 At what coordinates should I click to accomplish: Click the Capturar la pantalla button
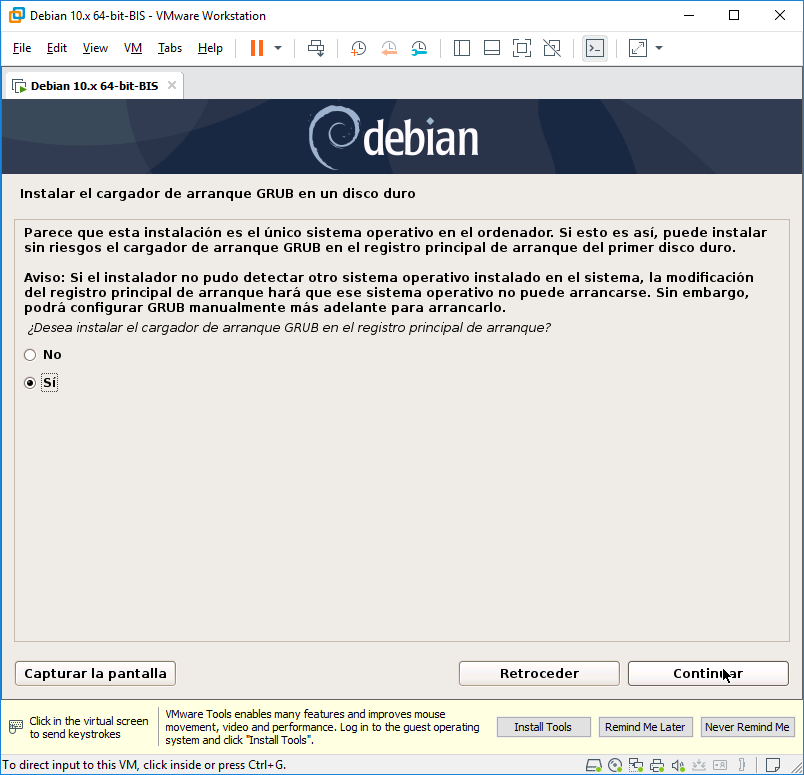pos(95,673)
